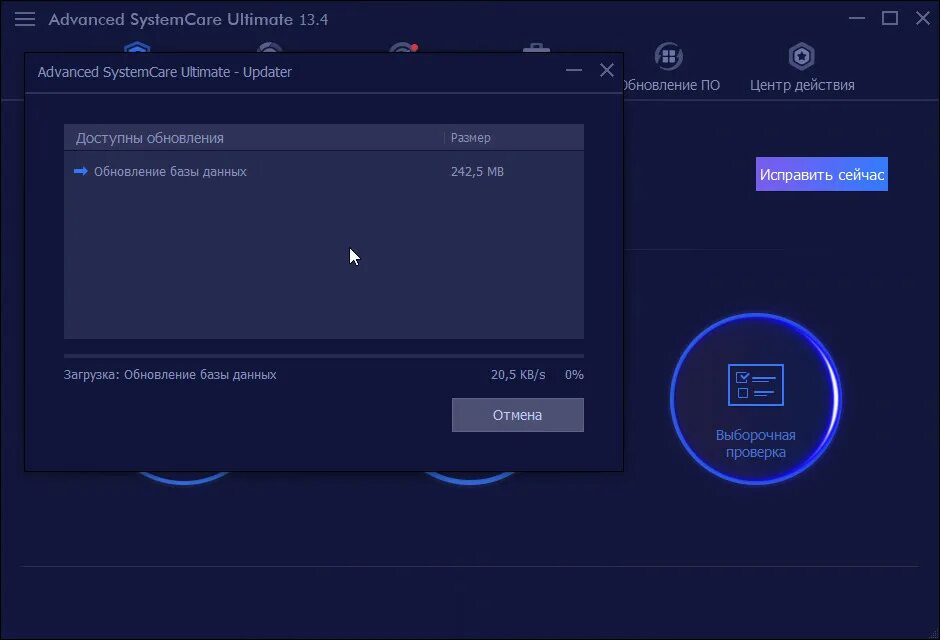Image resolution: width=940 pixels, height=640 pixels.
Task: Maximize the main Advanced SystemCare window
Action: pyautogui.click(x=890, y=19)
